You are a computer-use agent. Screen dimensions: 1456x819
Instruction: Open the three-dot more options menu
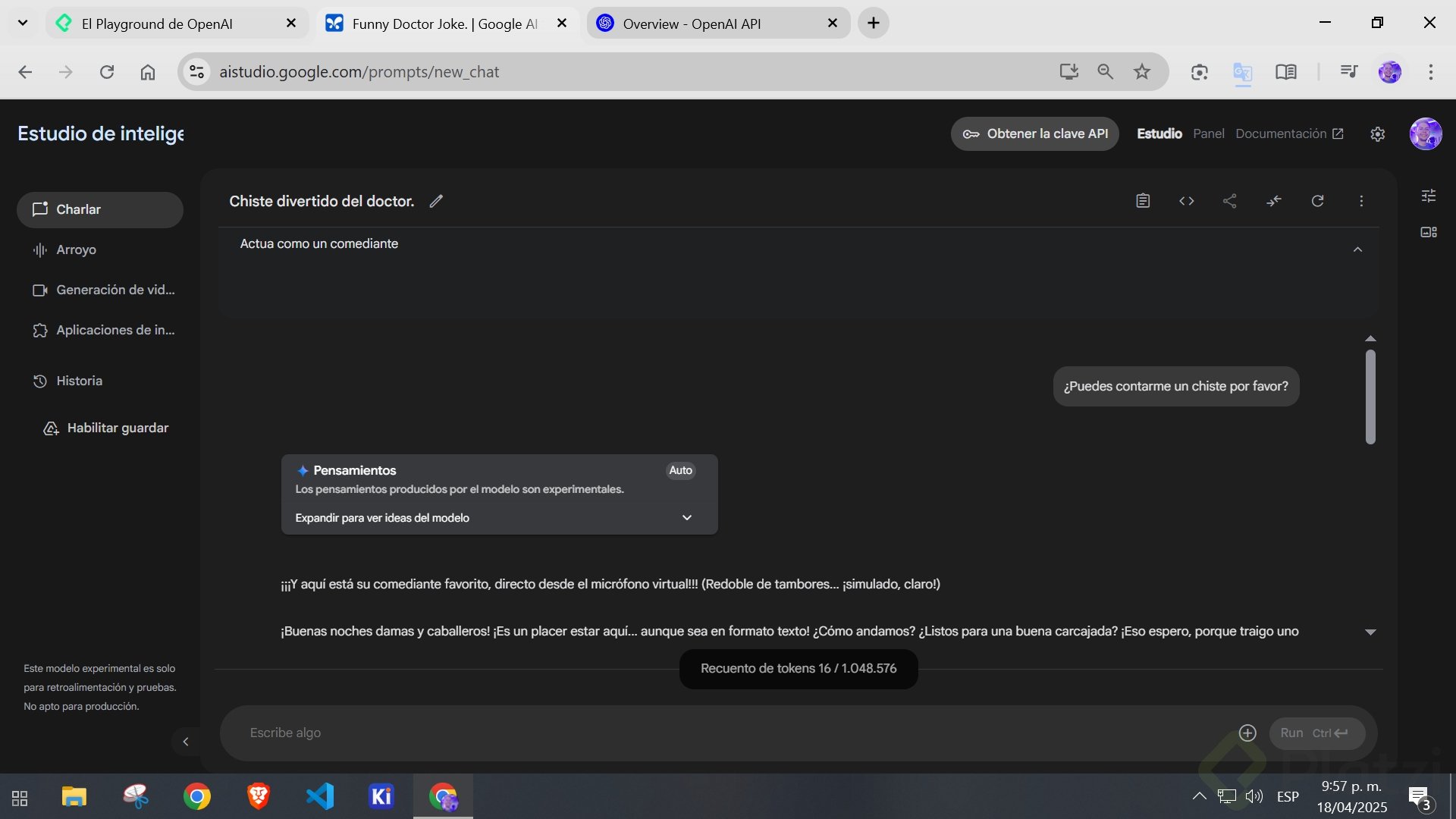(x=1361, y=201)
